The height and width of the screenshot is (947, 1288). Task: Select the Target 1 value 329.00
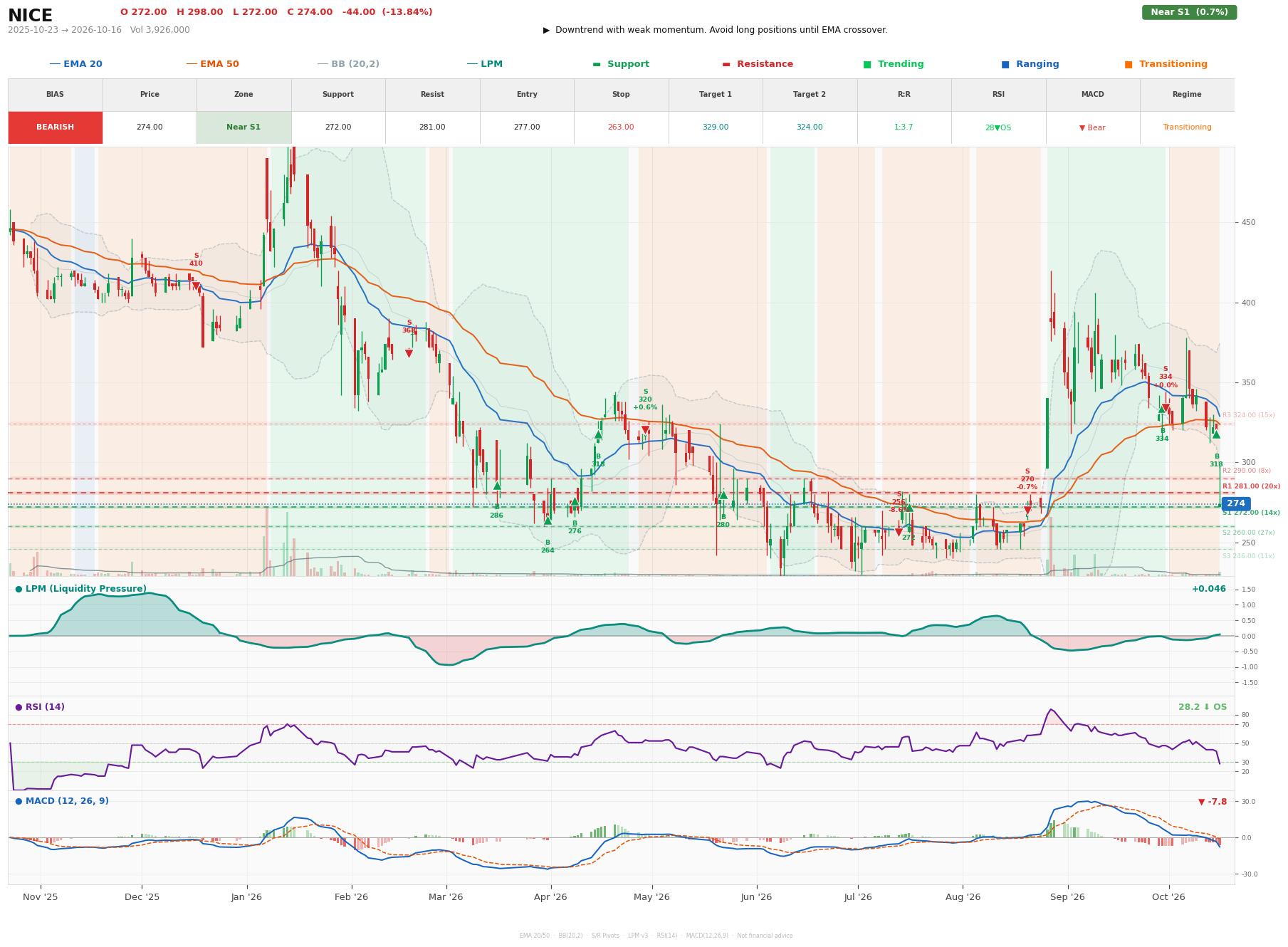(716, 127)
